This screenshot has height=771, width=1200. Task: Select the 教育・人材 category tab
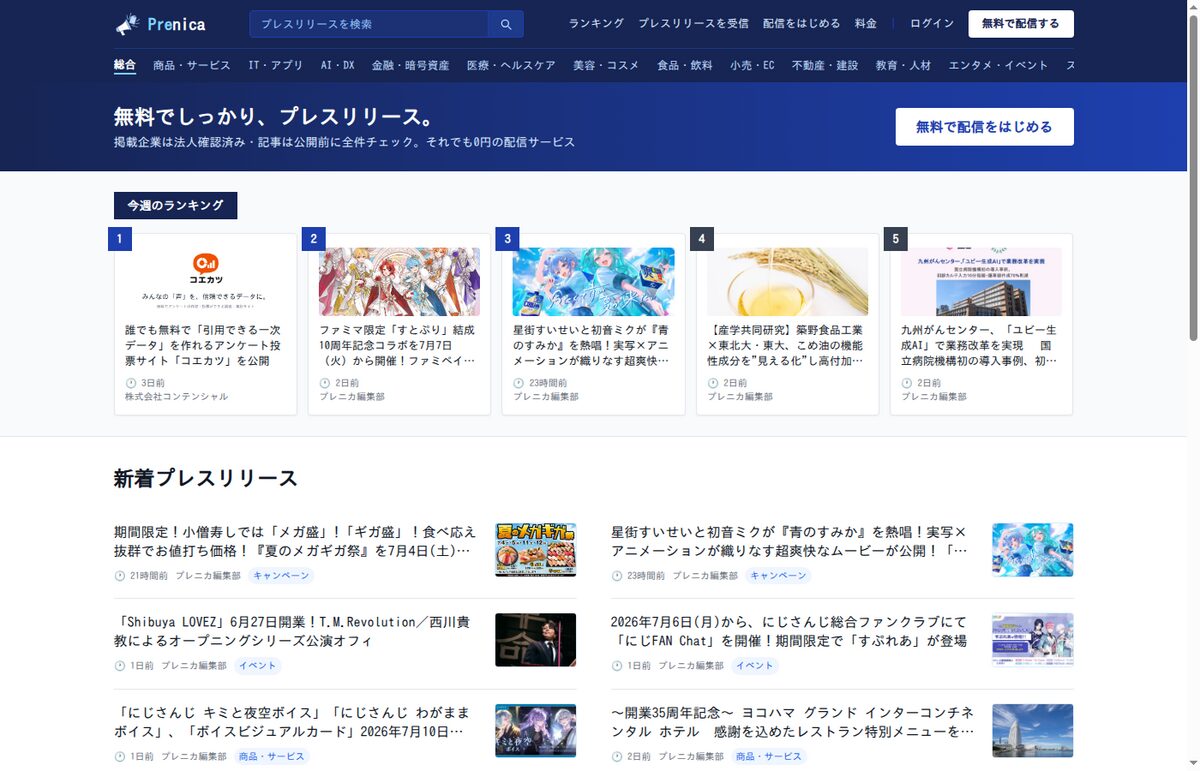click(x=903, y=65)
